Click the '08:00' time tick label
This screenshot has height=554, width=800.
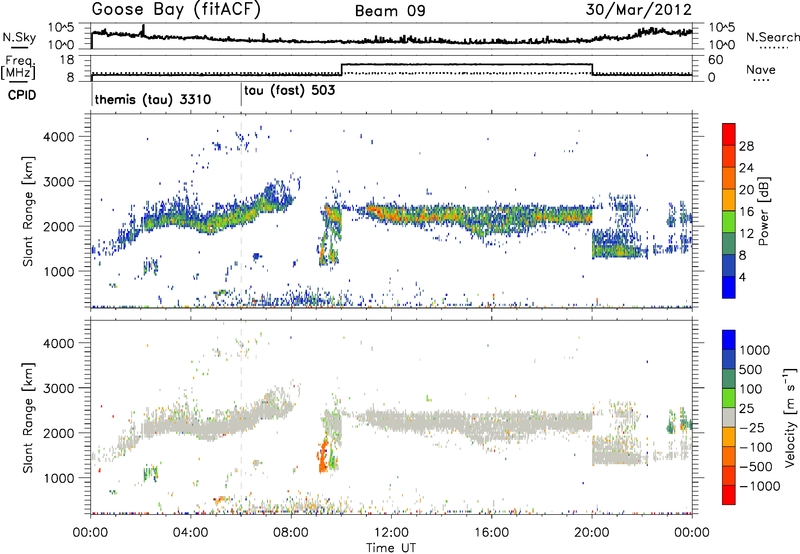291,533
